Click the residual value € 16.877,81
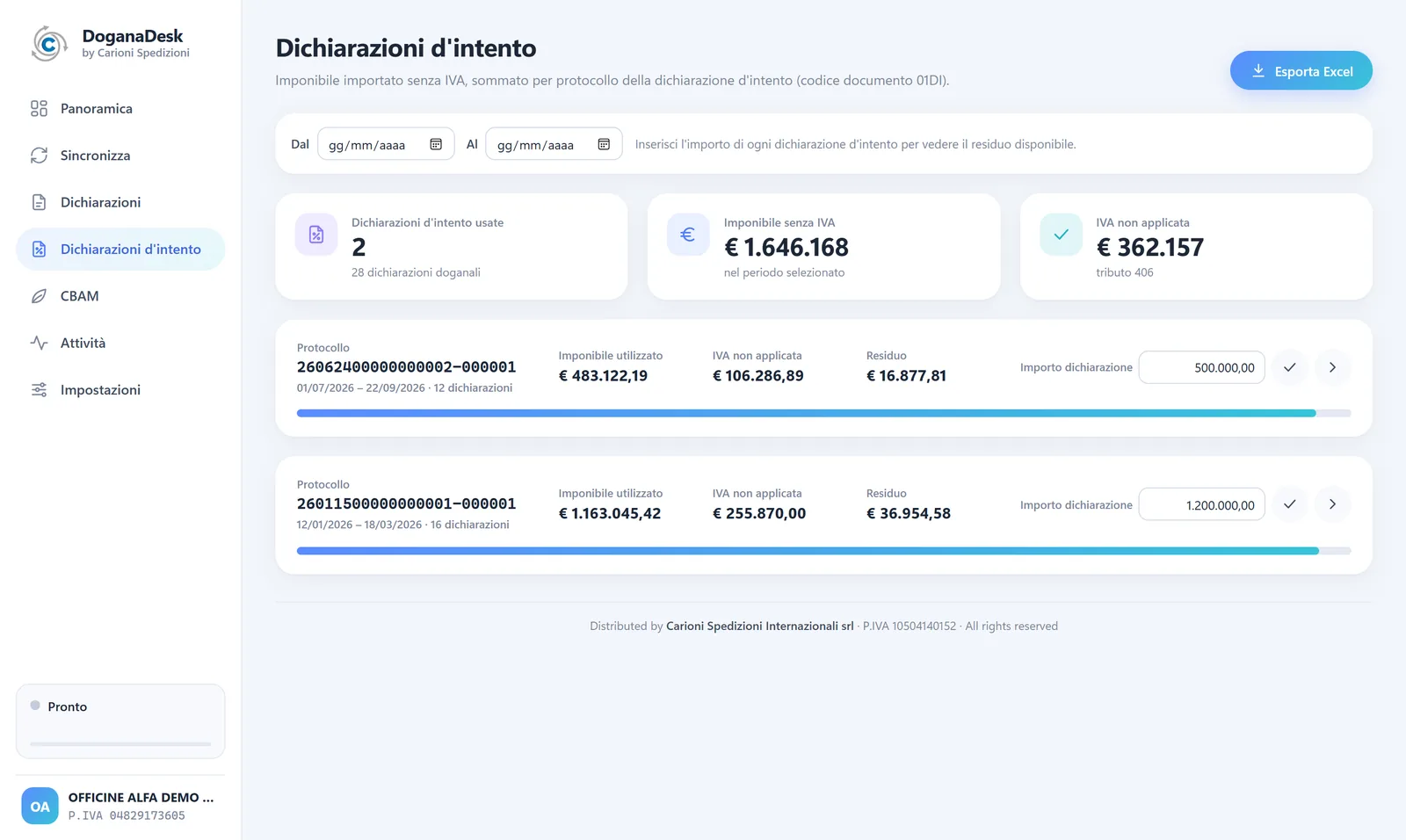1406x840 pixels. [x=906, y=376]
